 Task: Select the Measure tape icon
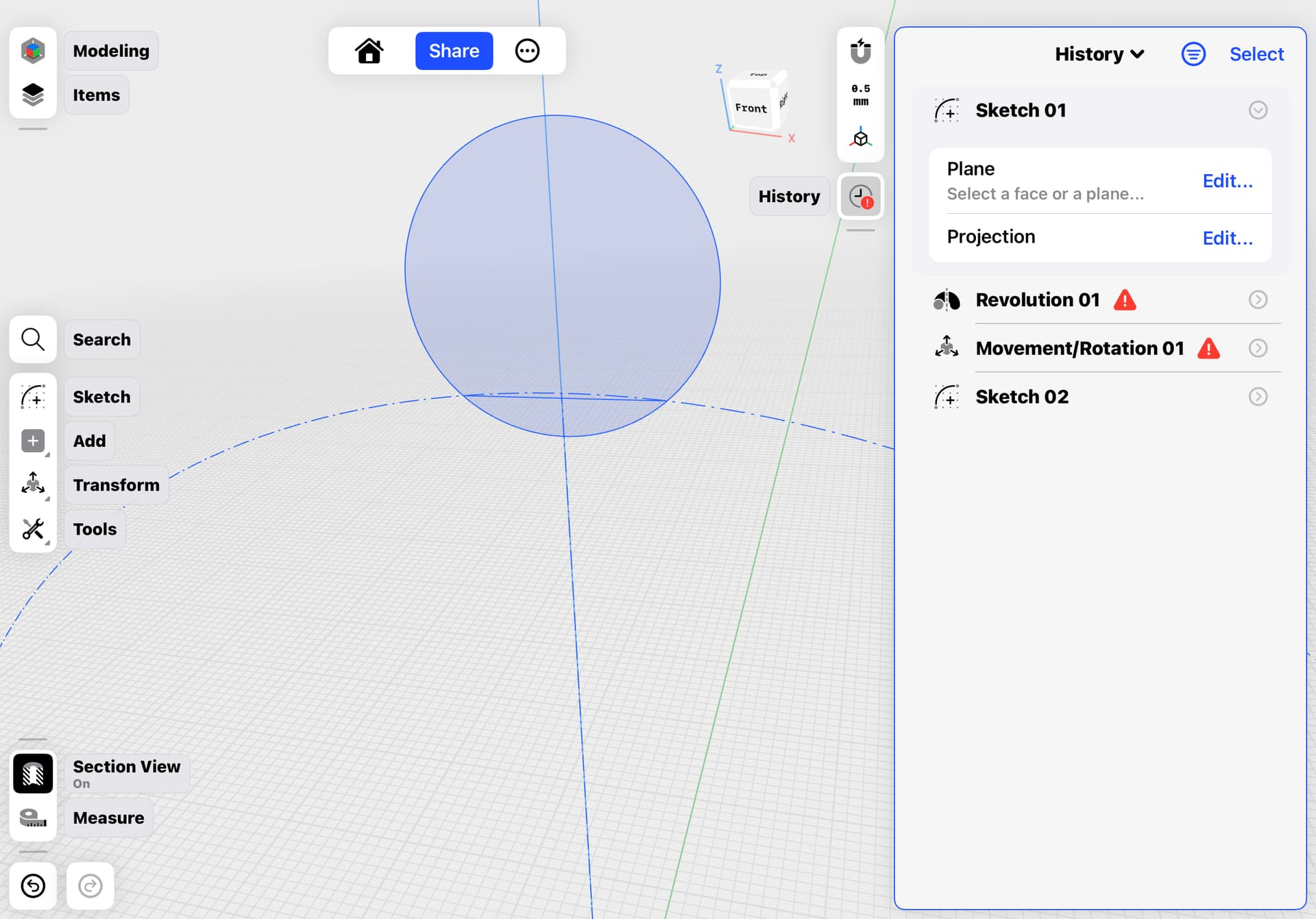tap(33, 818)
